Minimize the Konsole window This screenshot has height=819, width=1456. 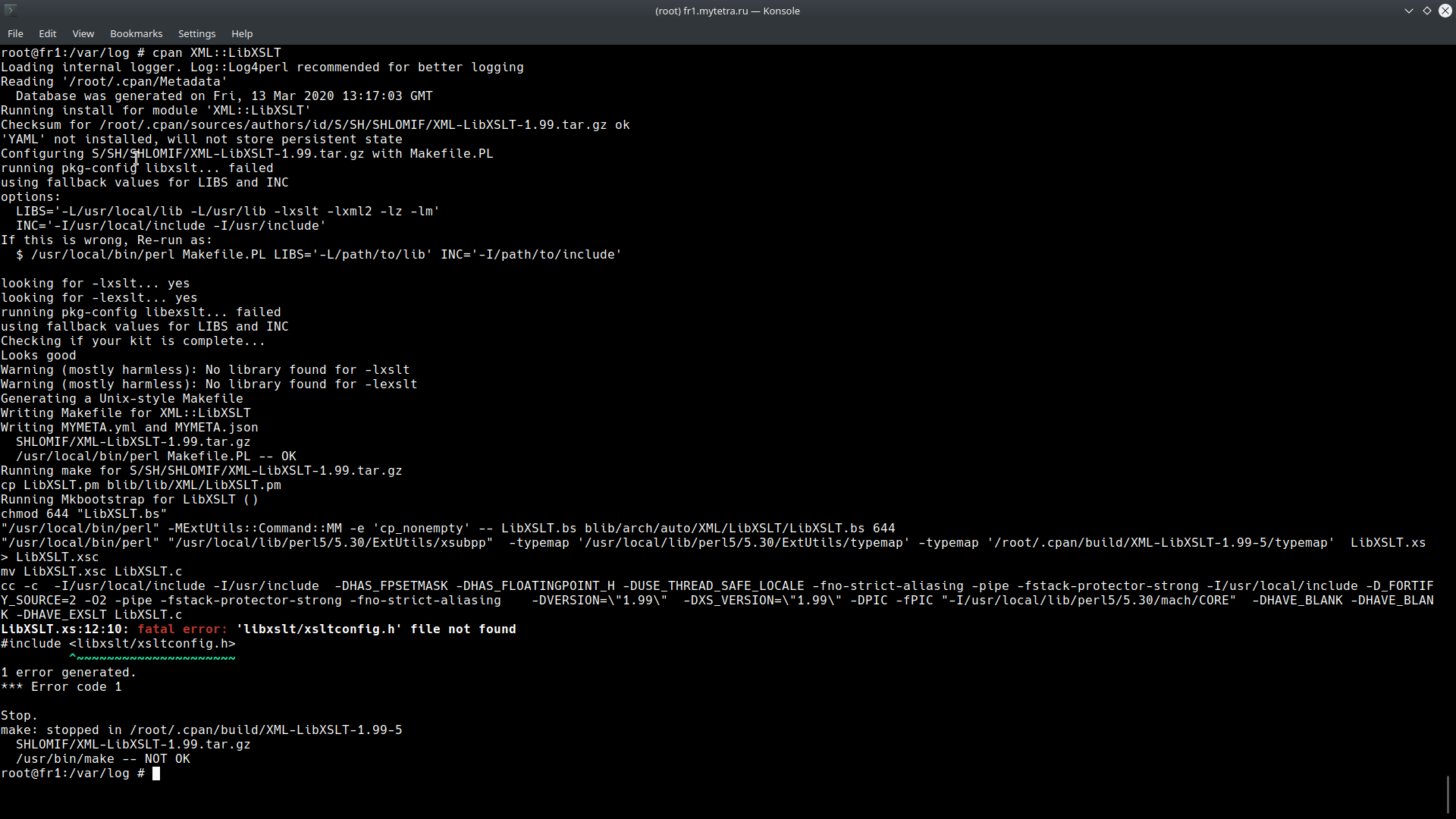(x=1409, y=11)
